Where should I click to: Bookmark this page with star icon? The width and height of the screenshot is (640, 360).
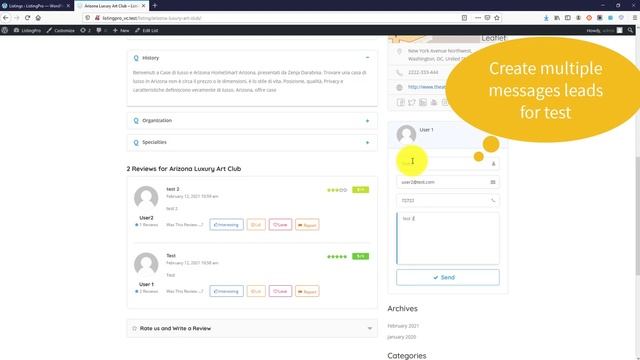point(497,18)
